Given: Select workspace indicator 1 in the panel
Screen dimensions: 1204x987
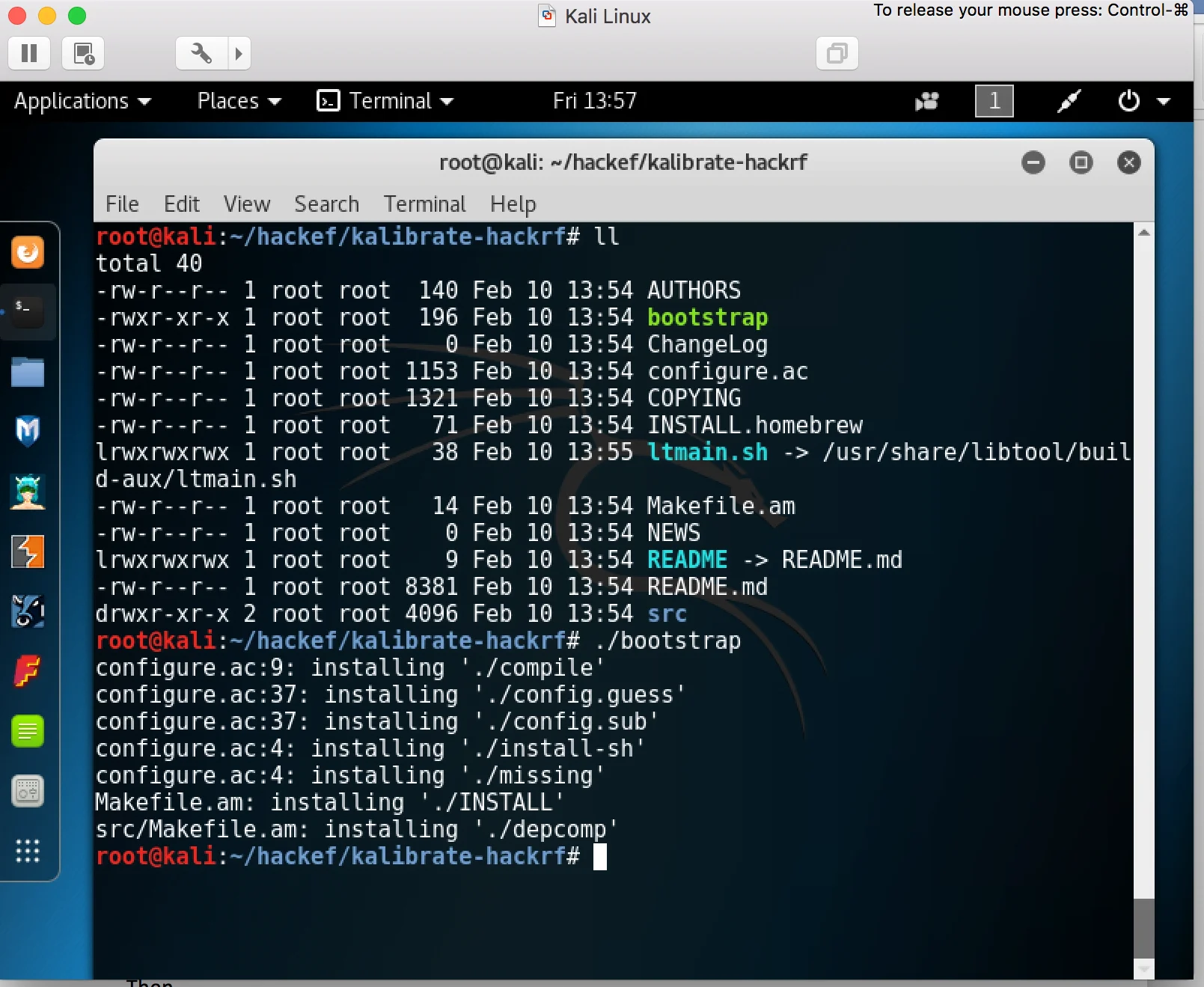Looking at the screenshot, I should [994, 101].
